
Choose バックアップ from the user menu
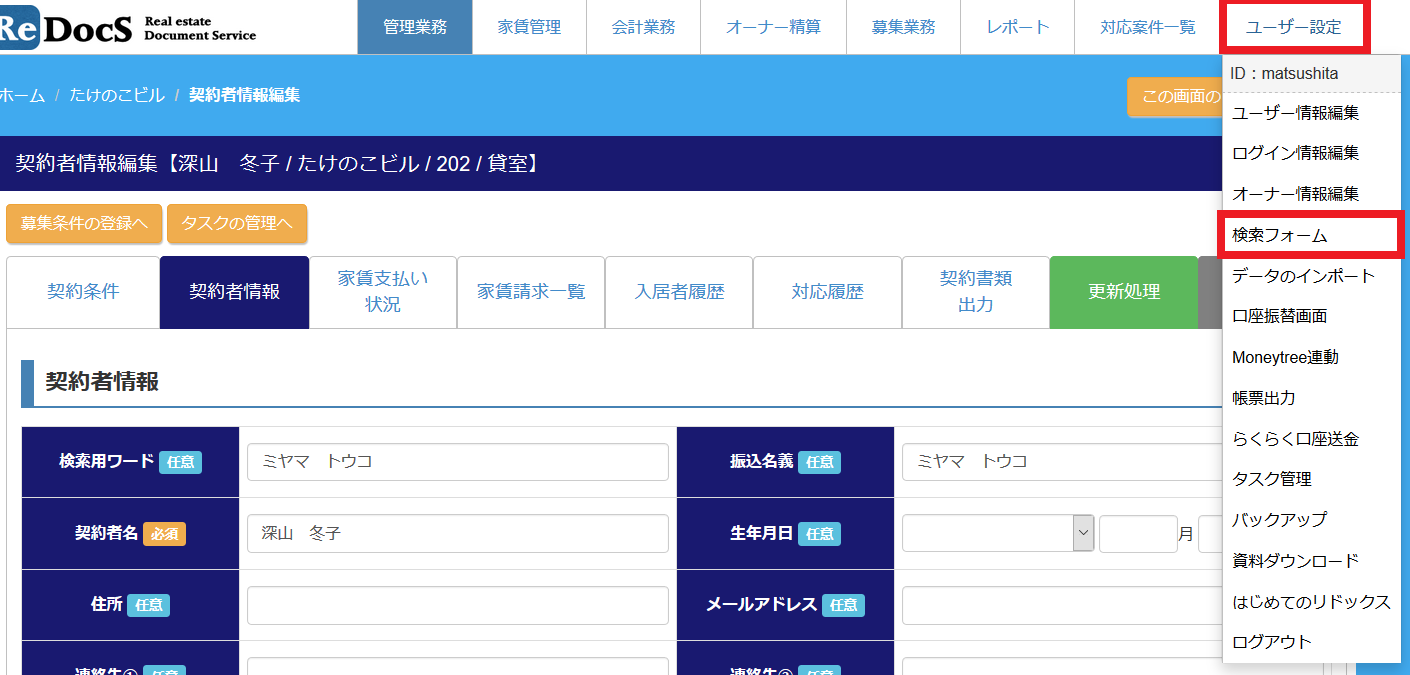tap(1279, 520)
